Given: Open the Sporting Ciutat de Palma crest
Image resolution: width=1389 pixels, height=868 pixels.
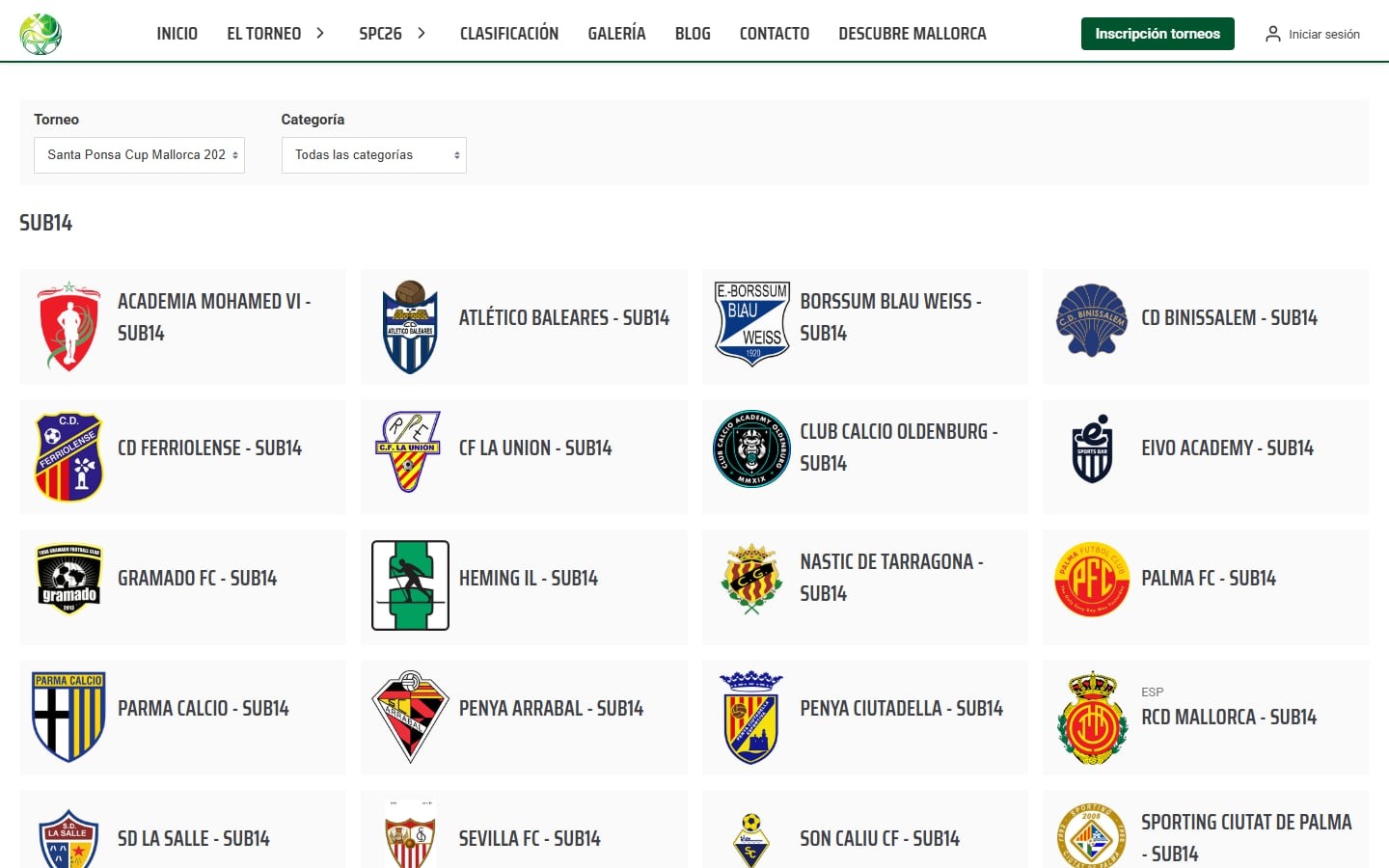Looking at the screenshot, I should [1092, 835].
